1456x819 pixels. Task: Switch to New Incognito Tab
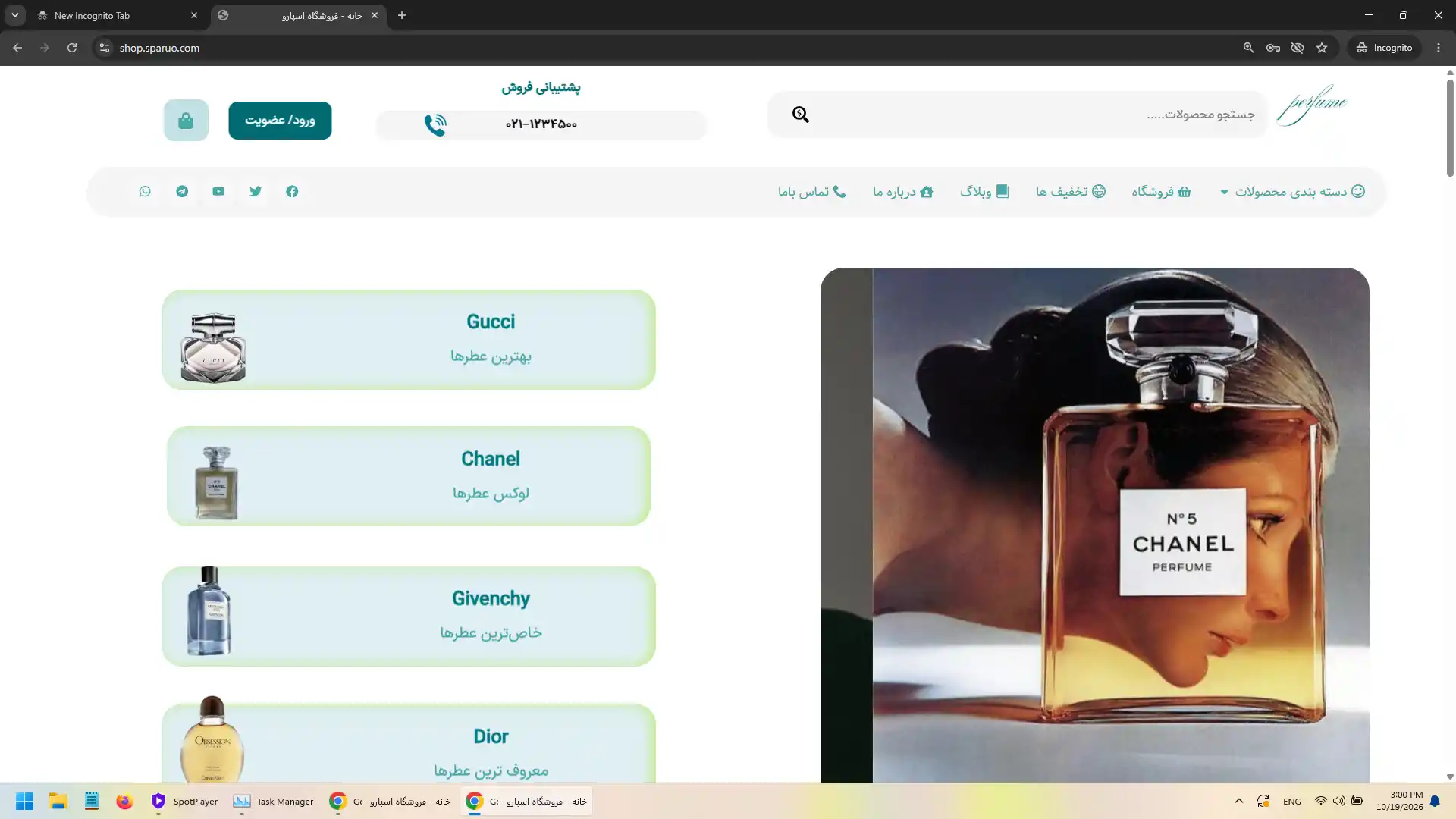(x=118, y=15)
